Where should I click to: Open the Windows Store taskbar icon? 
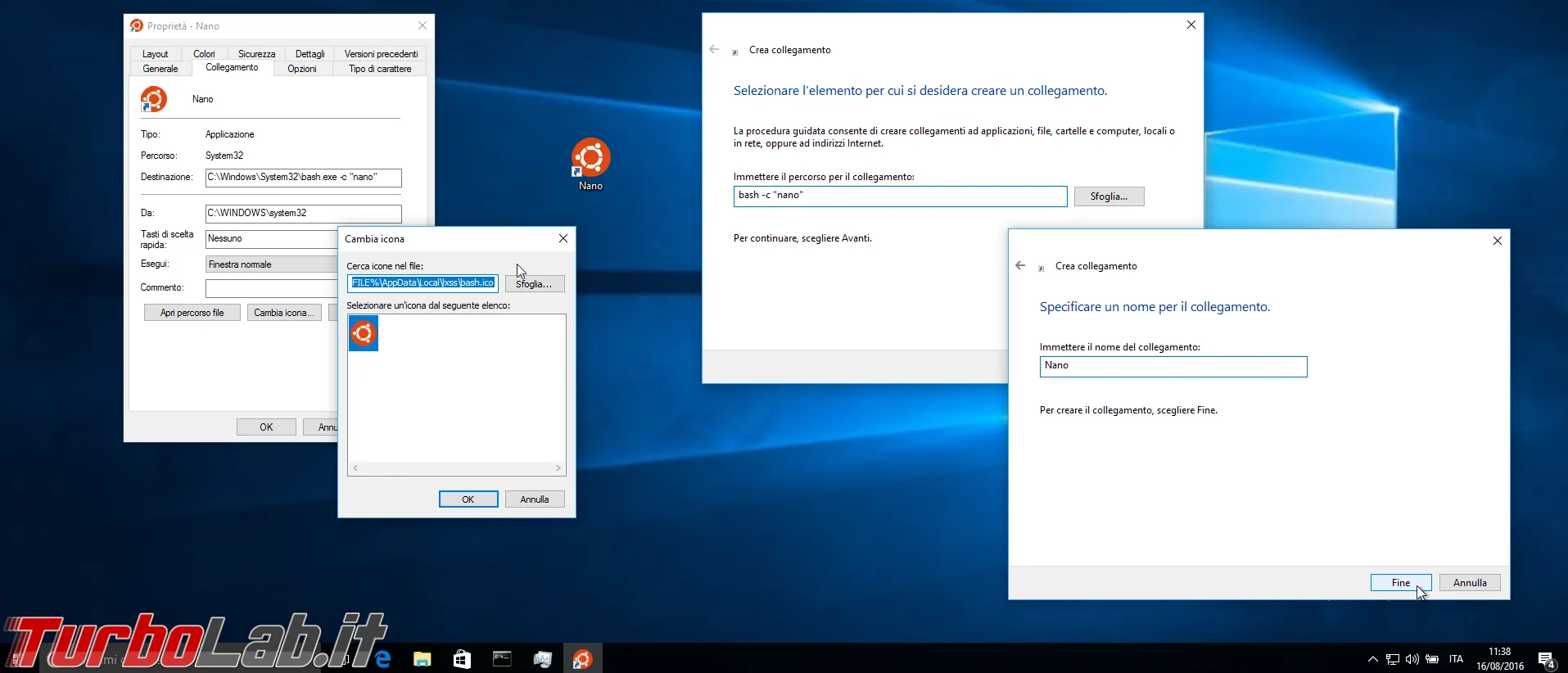click(462, 658)
